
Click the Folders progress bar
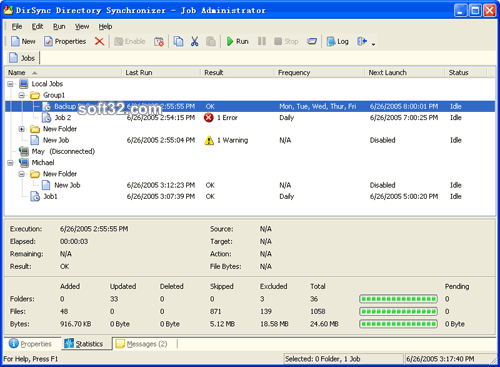pos(398,299)
